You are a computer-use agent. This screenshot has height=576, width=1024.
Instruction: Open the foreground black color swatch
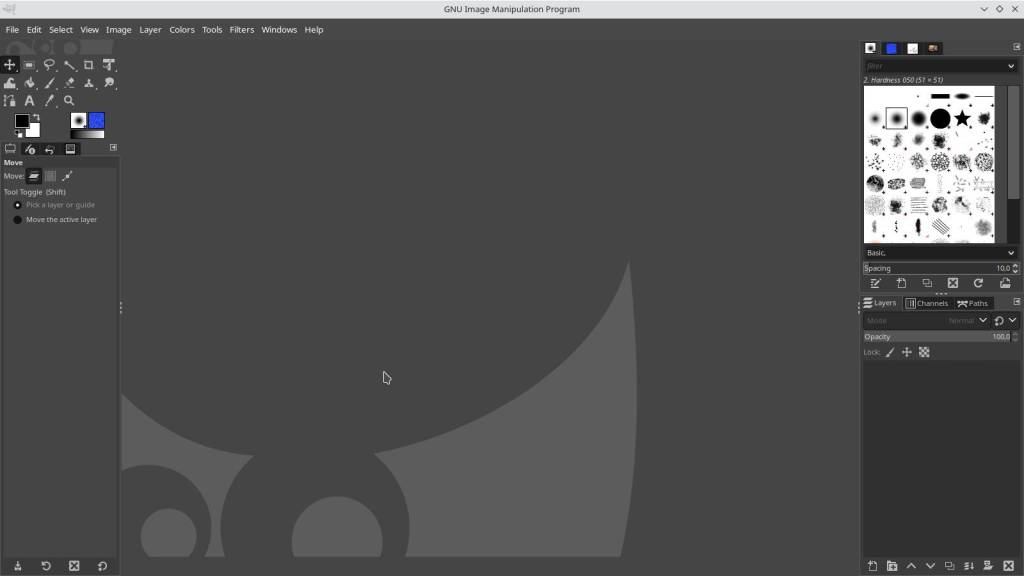[21, 120]
